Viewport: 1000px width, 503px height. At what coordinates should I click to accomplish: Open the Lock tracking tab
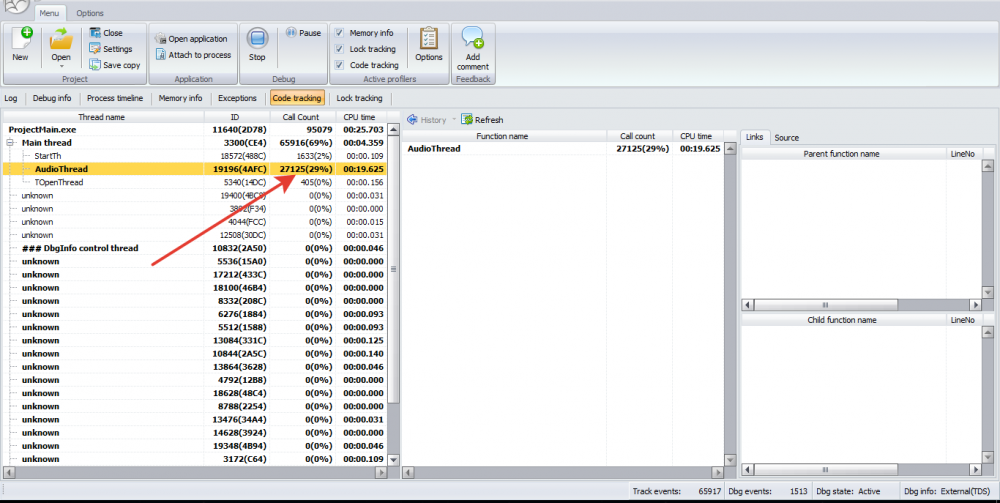pyautogui.click(x=359, y=98)
